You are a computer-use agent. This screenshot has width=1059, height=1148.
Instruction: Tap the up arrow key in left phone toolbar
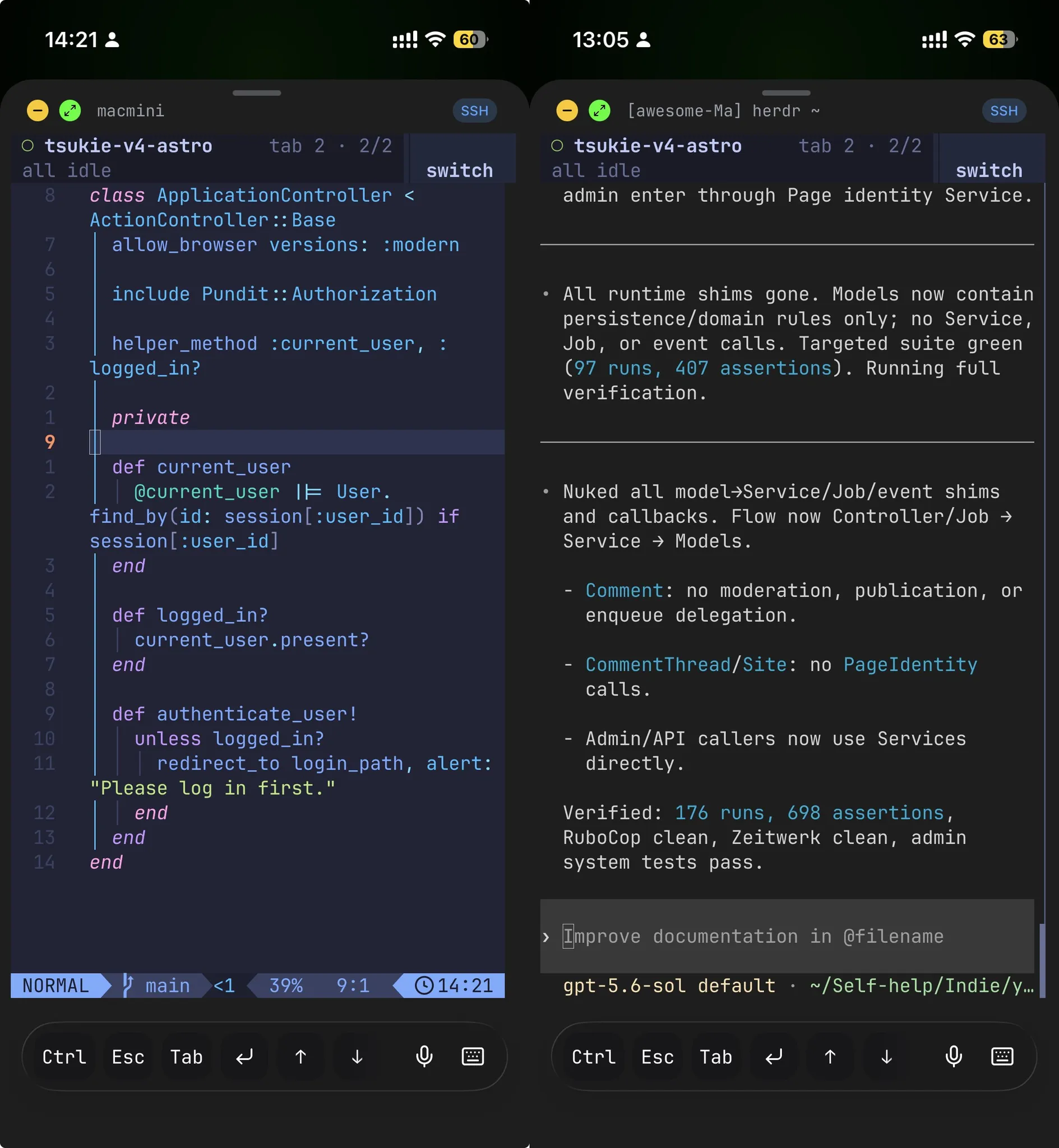pos(300,1057)
